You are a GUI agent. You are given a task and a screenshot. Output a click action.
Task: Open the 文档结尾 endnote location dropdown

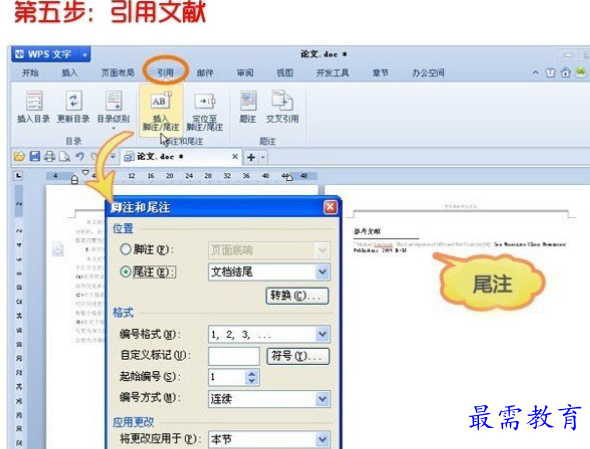[322, 272]
